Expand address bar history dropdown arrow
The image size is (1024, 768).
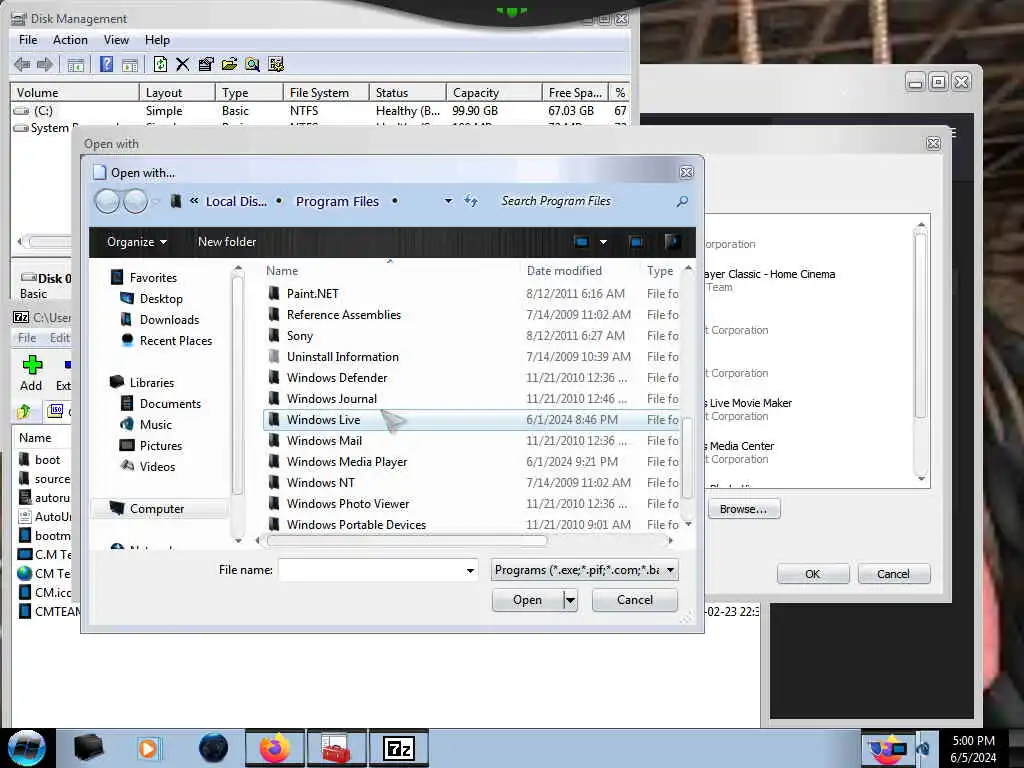448,201
